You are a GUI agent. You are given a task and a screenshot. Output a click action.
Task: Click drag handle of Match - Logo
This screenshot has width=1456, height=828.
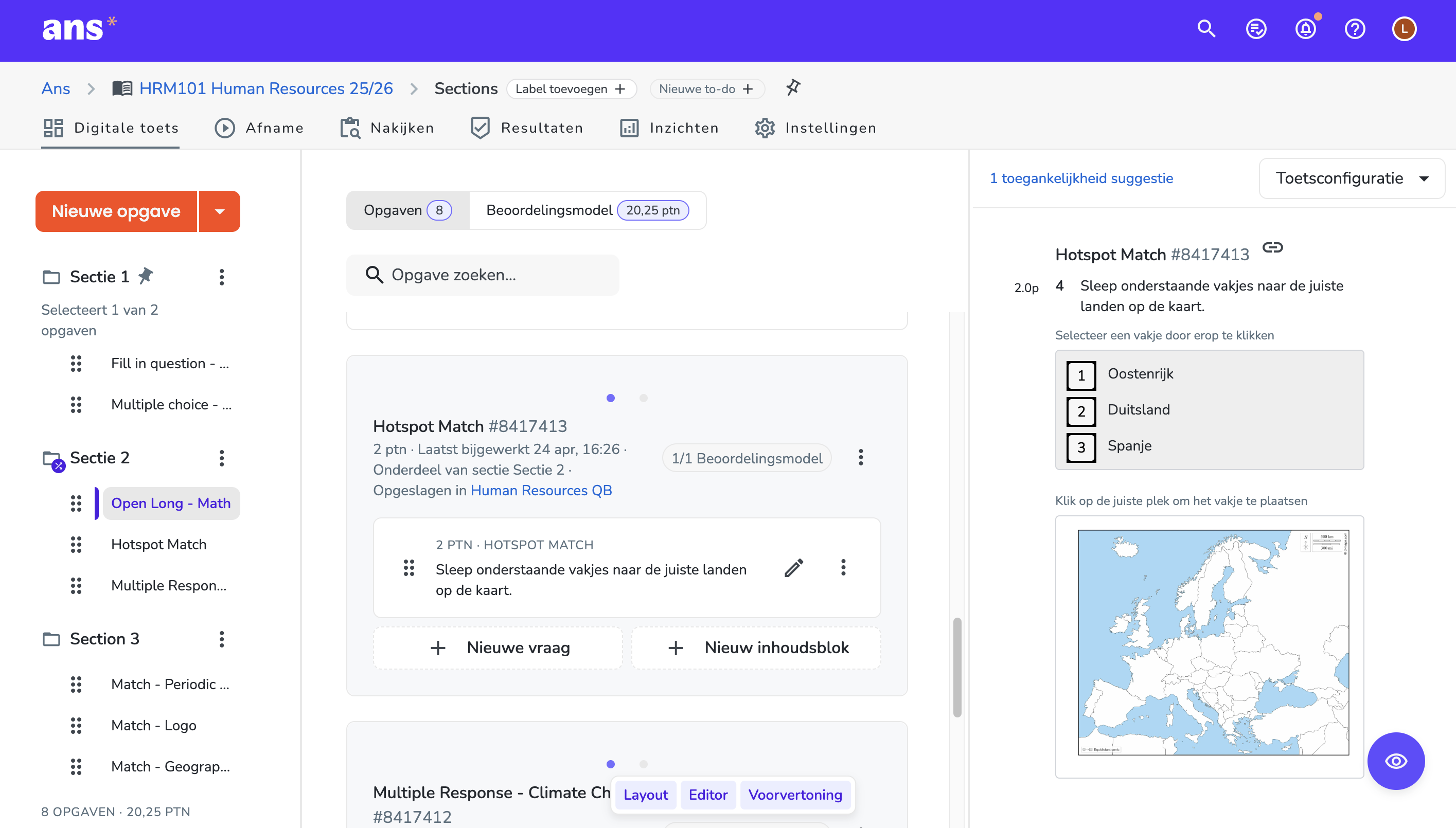[76, 725]
